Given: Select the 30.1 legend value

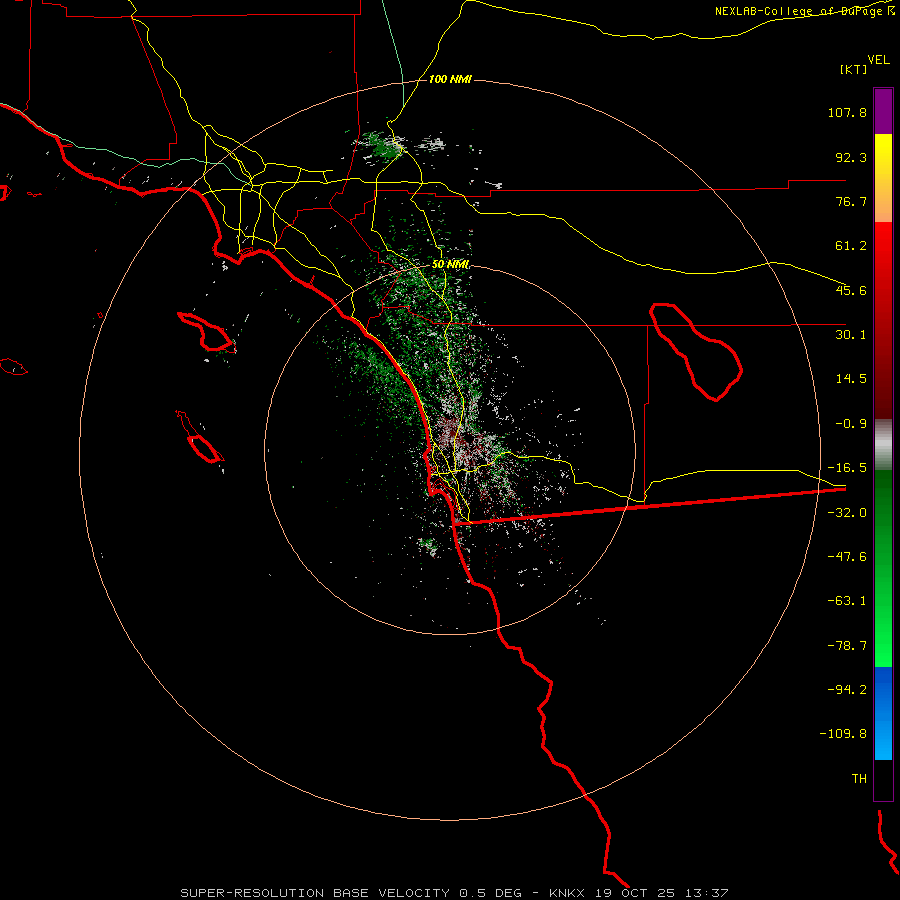Looking at the screenshot, I should click(851, 335).
